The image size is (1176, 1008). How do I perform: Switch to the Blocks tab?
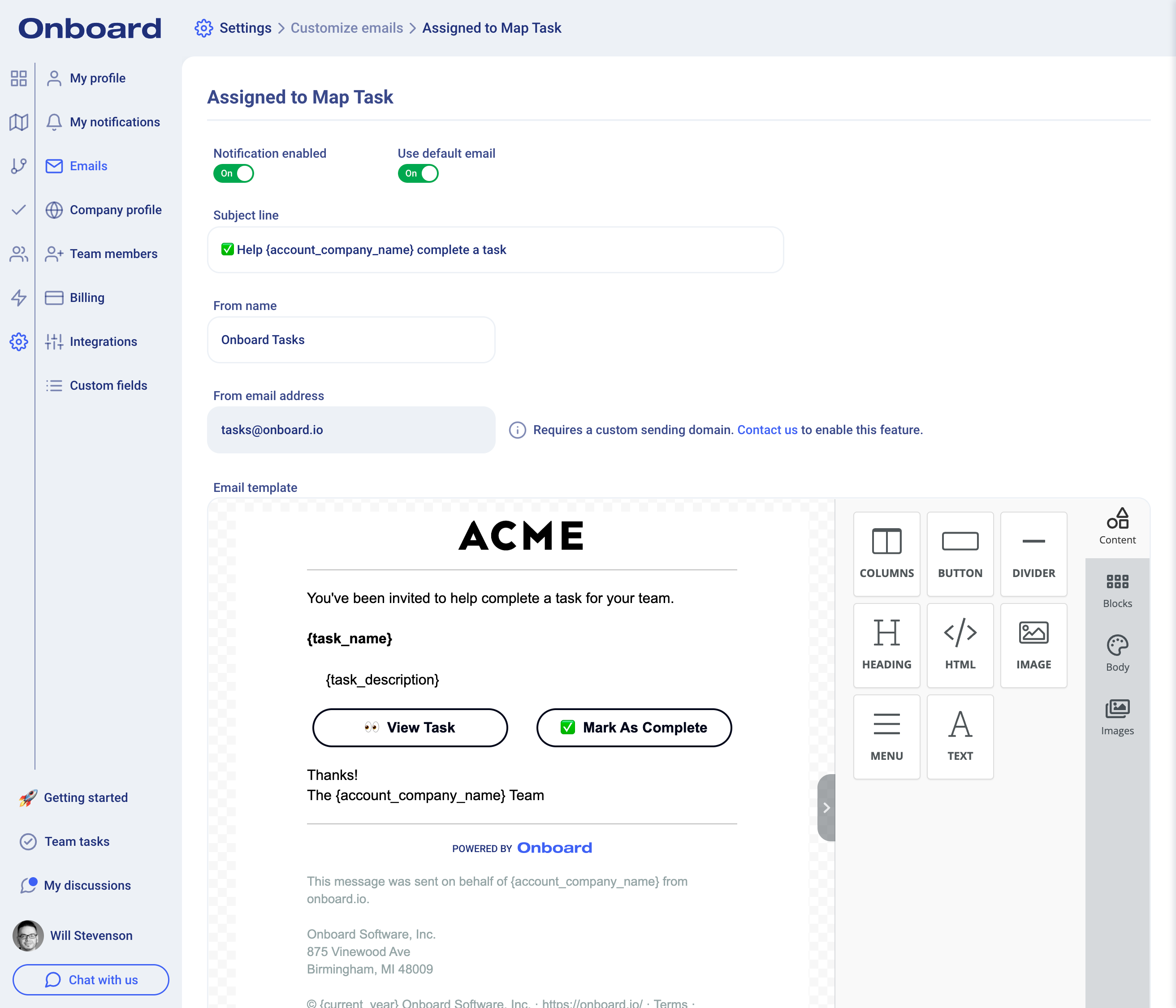pyautogui.click(x=1117, y=590)
